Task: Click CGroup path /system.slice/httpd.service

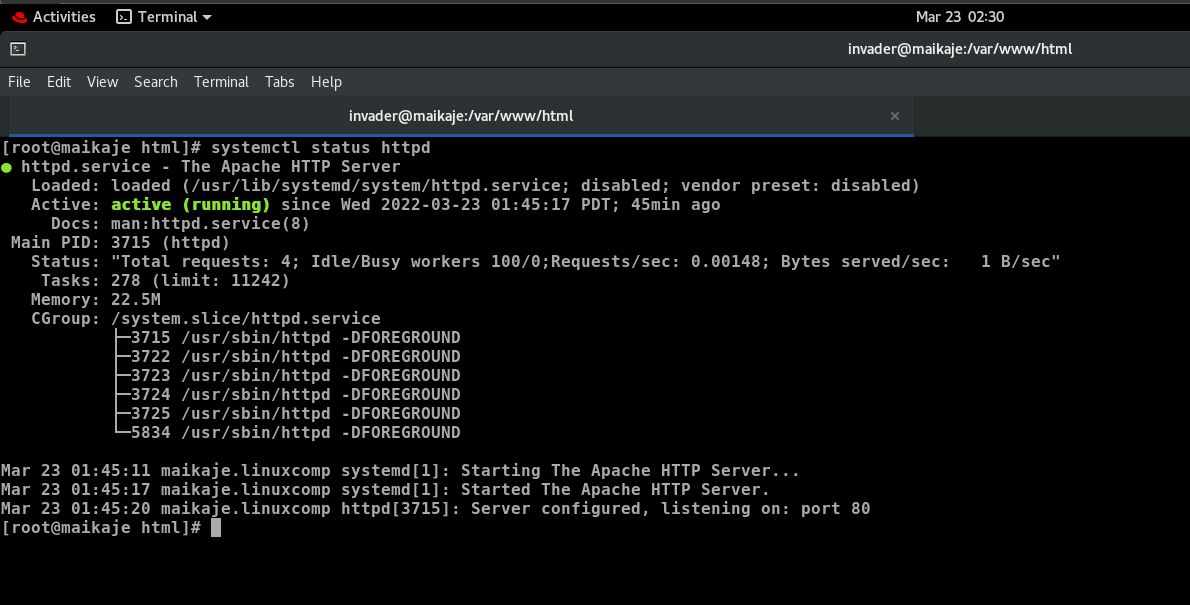Action: point(246,318)
